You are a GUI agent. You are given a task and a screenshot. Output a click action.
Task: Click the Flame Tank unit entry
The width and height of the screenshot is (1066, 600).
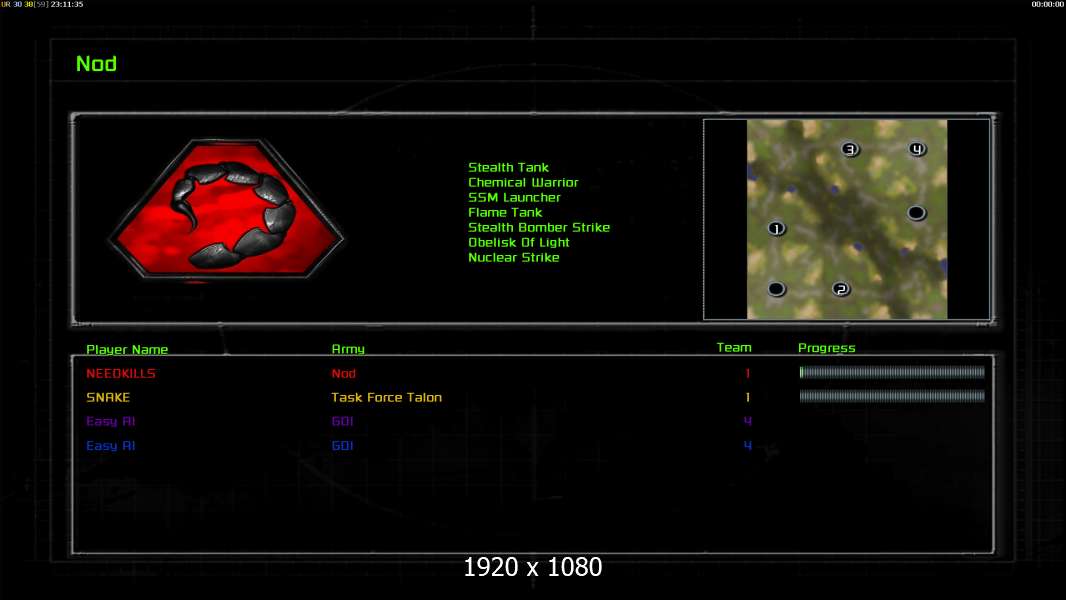pyautogui.click(x=504, y=212)
